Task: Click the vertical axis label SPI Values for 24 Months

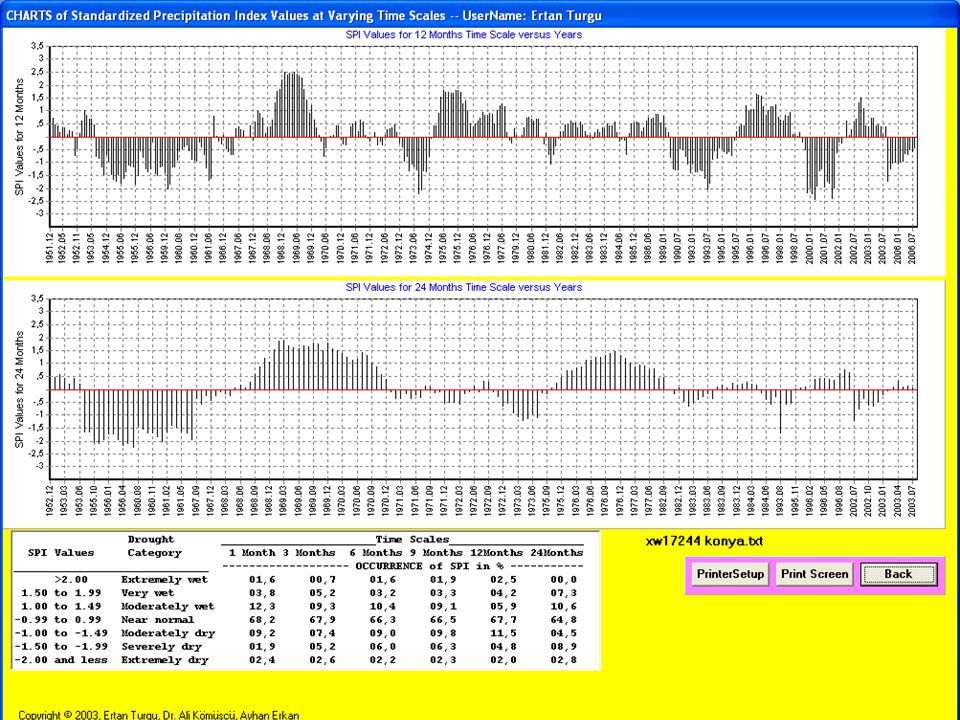Action: click(x=20, y=389)
